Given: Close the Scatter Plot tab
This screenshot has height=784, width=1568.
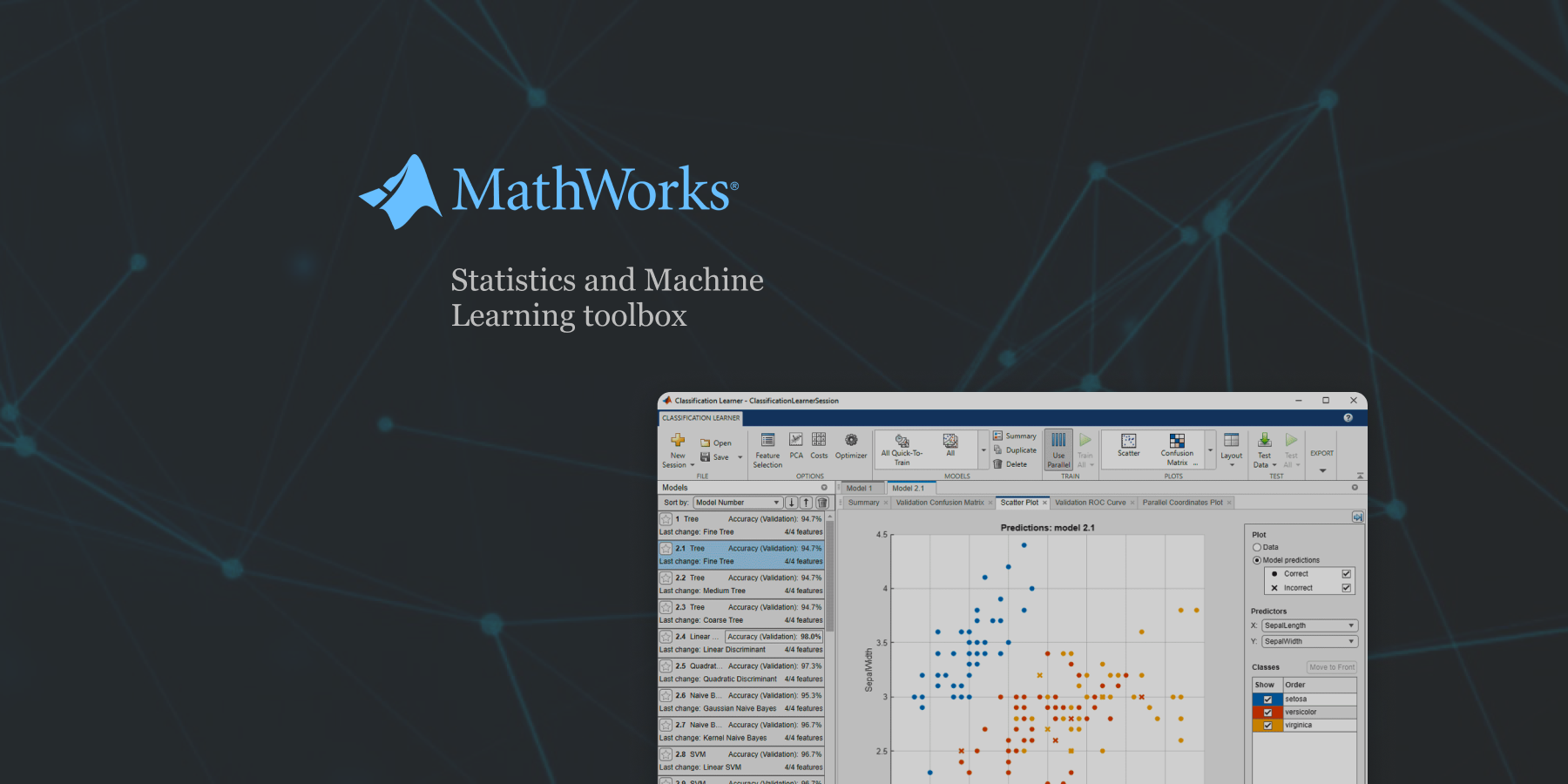Looking at the screenshot, I should pos(1044,503).
